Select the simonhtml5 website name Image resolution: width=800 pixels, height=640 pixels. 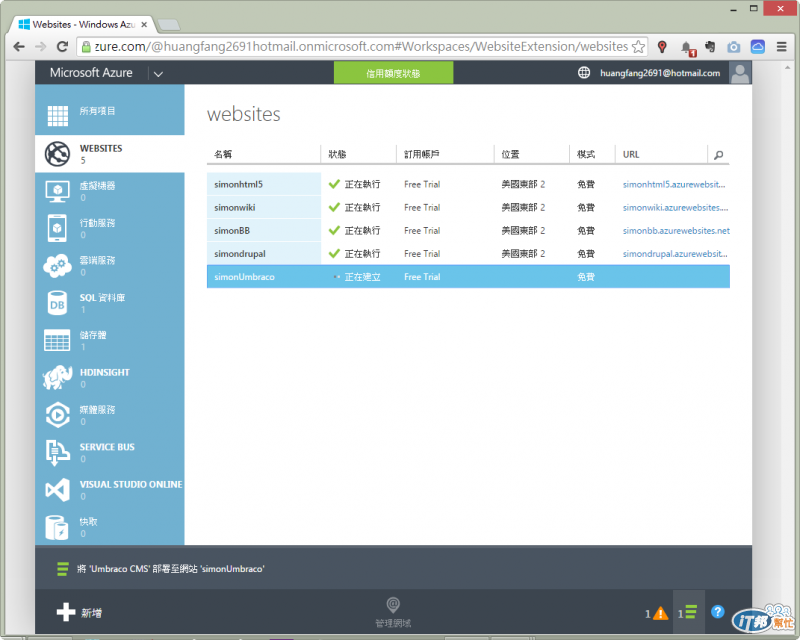(x=238, y=184)
